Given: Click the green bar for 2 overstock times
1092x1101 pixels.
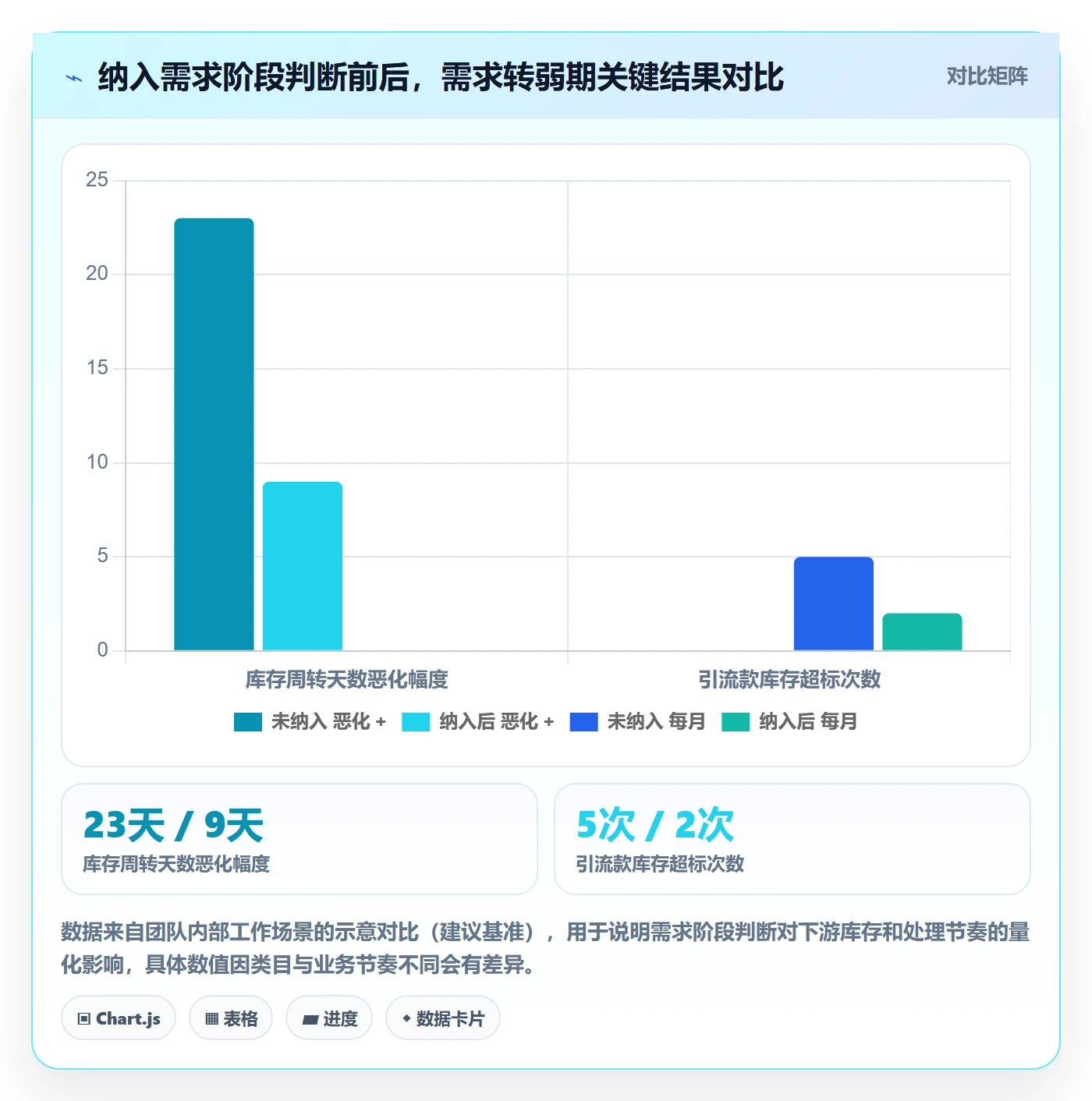Looking at the screenshot, I should click(922, 632).
